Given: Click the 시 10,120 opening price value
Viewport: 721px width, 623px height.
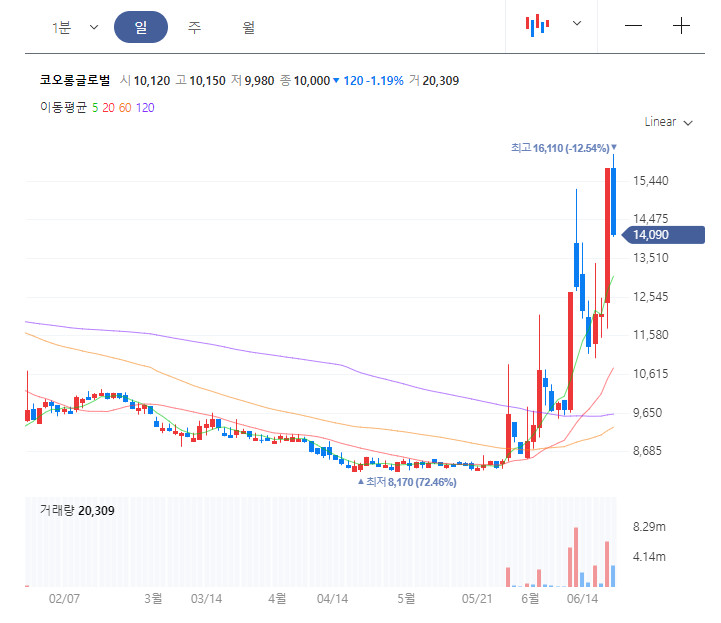Looking at the screenshot, I should (145, 80).
